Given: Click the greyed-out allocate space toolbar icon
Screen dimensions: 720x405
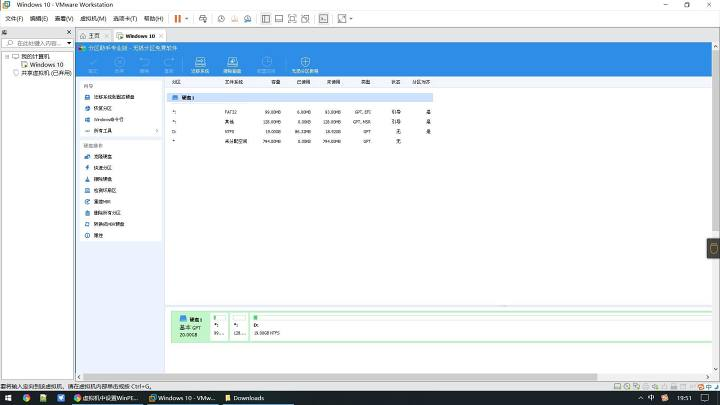Looking at the screenshot, I should pos(266,65).
